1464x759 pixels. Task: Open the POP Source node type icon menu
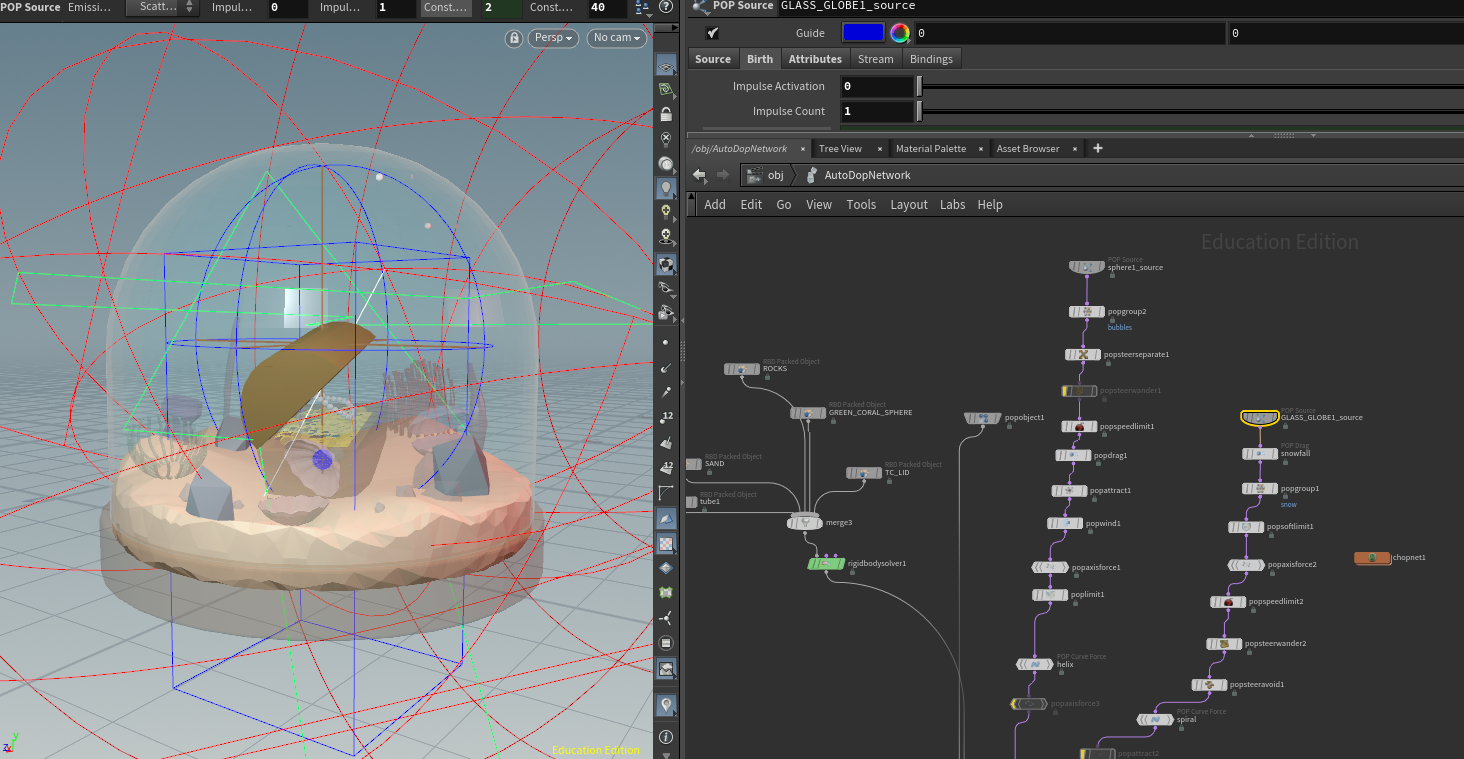[699, 6]
